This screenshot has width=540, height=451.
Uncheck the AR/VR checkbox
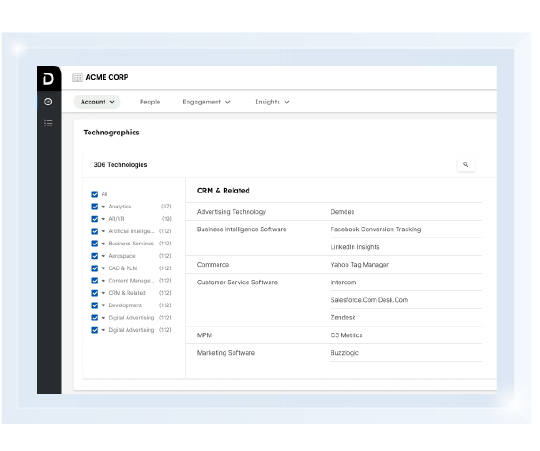(x=95, y=219)
